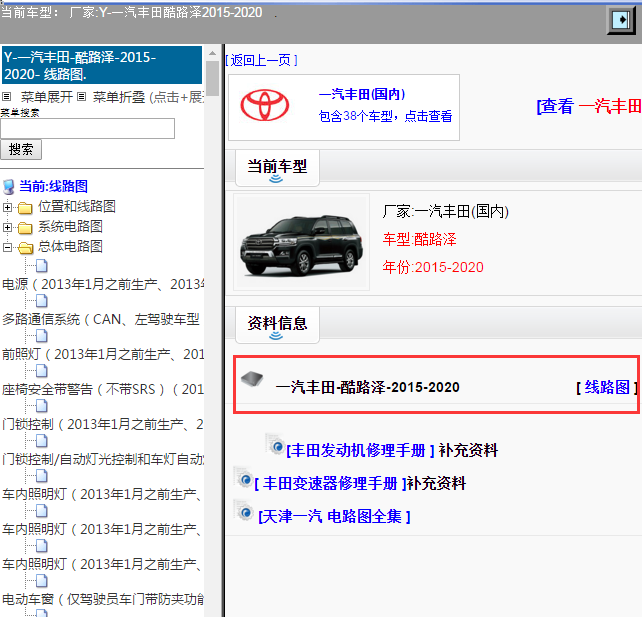The width and height of the screenshot is (642, 617).
Task: Click the 一汽丰田-酷路泽-2015-2020 title text
Action: (368, 387)
